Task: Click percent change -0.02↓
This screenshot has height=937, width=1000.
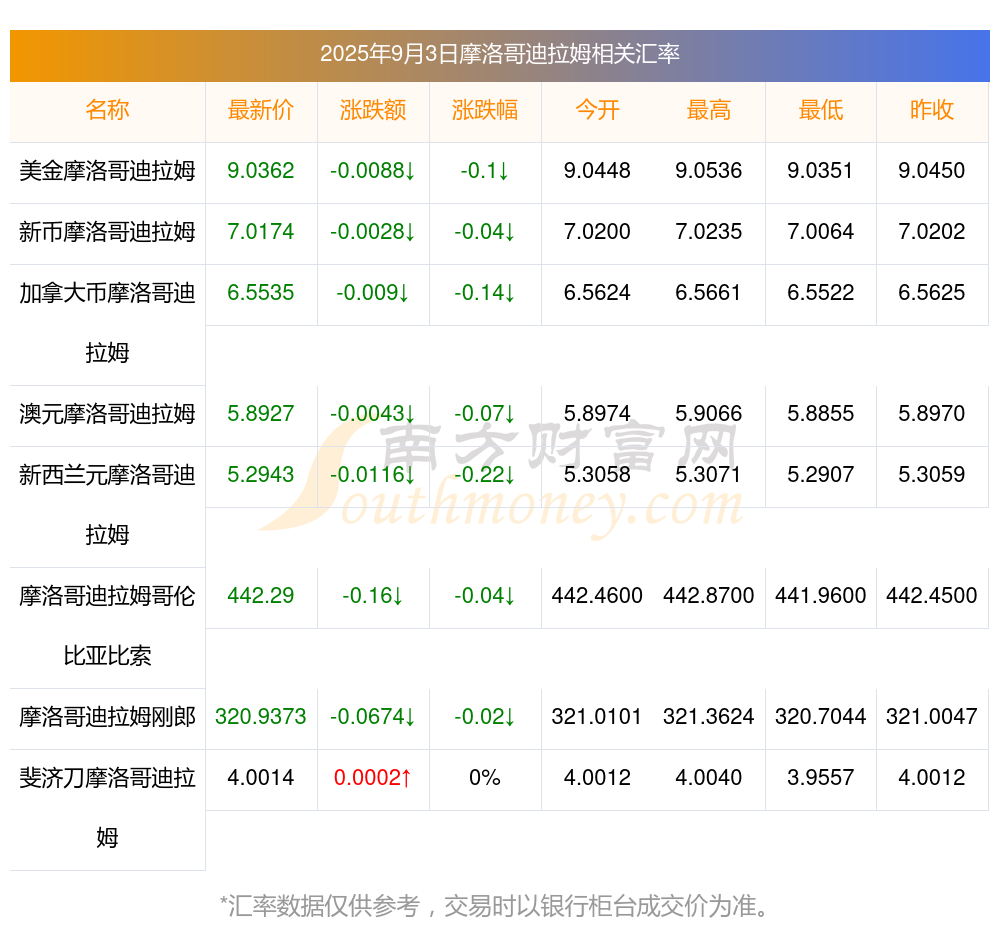Action: [485, 717]
